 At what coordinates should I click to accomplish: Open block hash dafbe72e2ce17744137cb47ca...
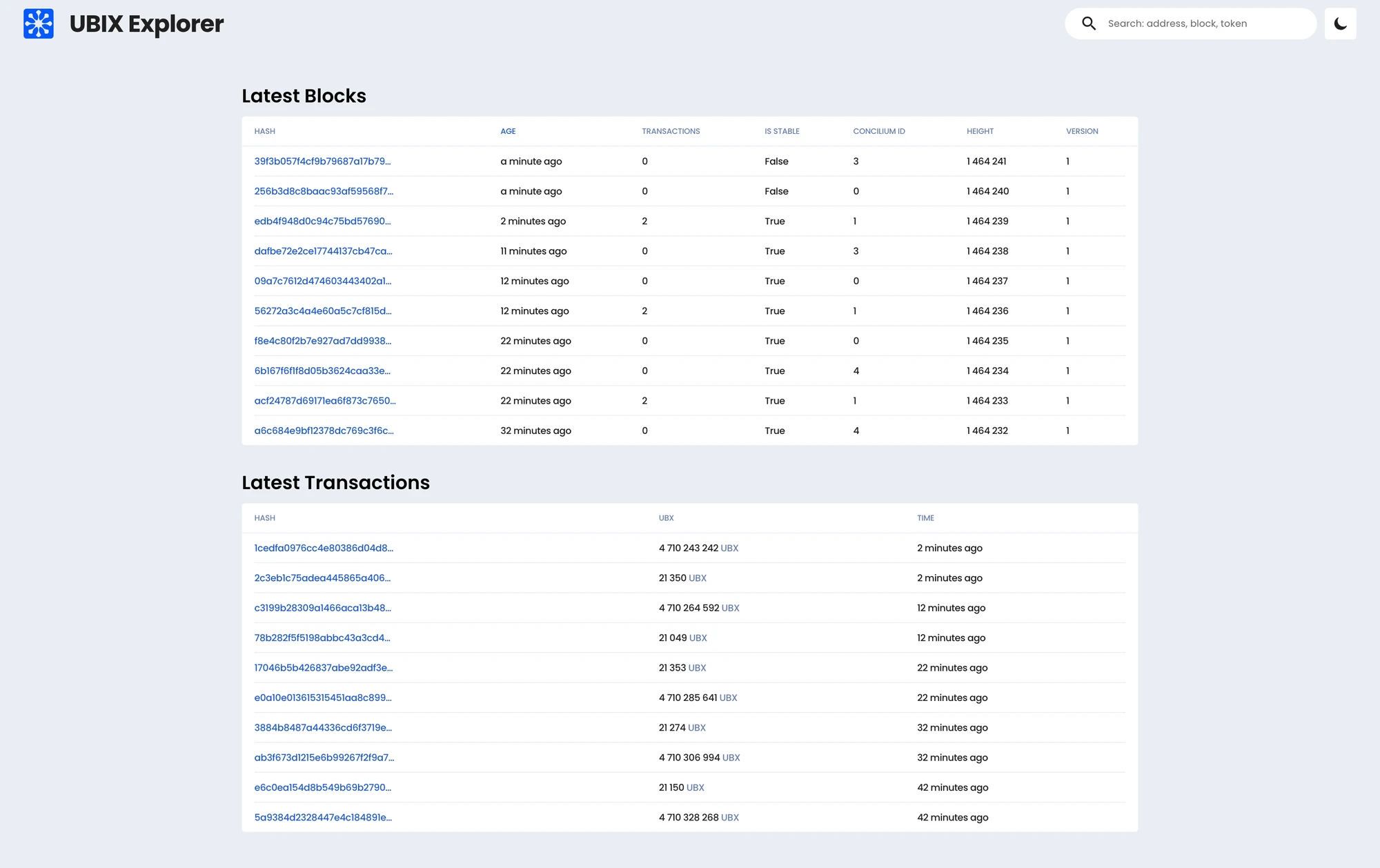323,251
